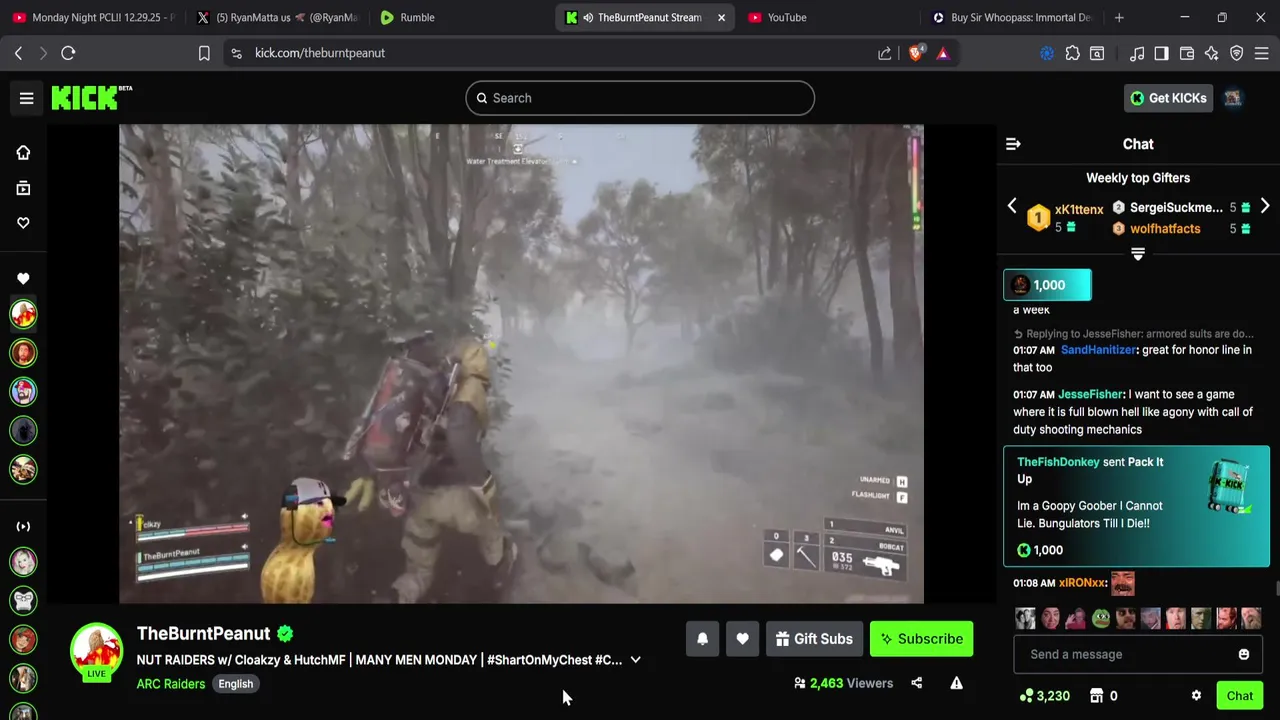Open the Kick hamburger menu

(x=27, y=98)
